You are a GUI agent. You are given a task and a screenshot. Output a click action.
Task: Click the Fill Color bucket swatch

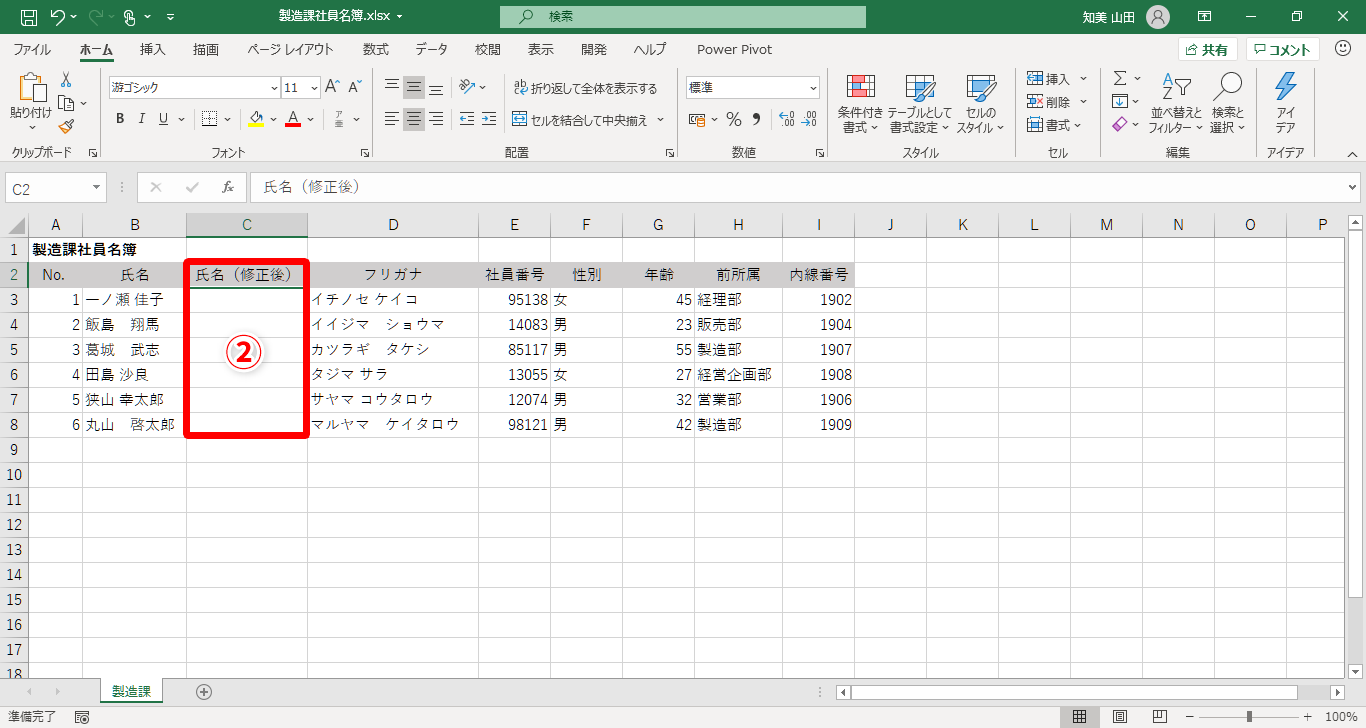tap(256, 119)
